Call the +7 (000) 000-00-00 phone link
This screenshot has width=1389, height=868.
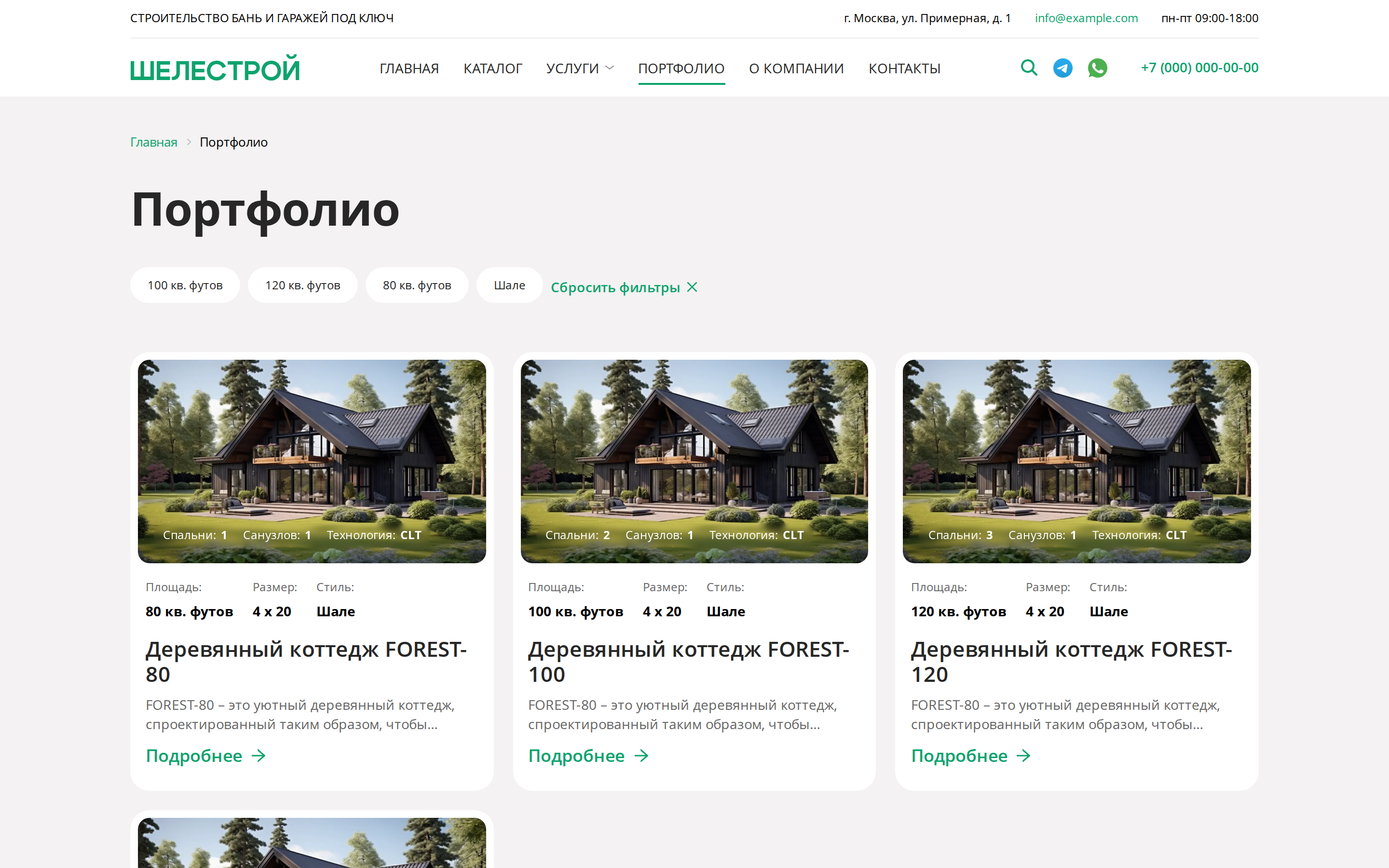(x=1199, y=68)
